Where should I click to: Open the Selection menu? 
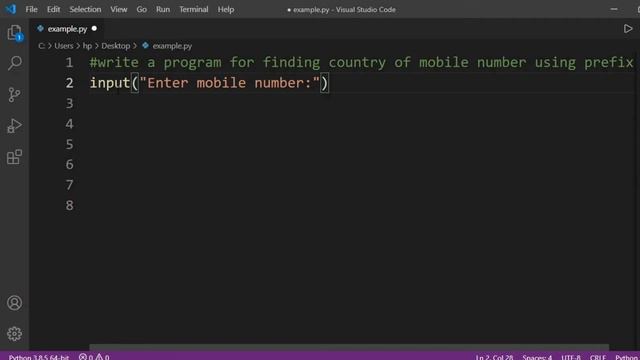pos(85,9)
